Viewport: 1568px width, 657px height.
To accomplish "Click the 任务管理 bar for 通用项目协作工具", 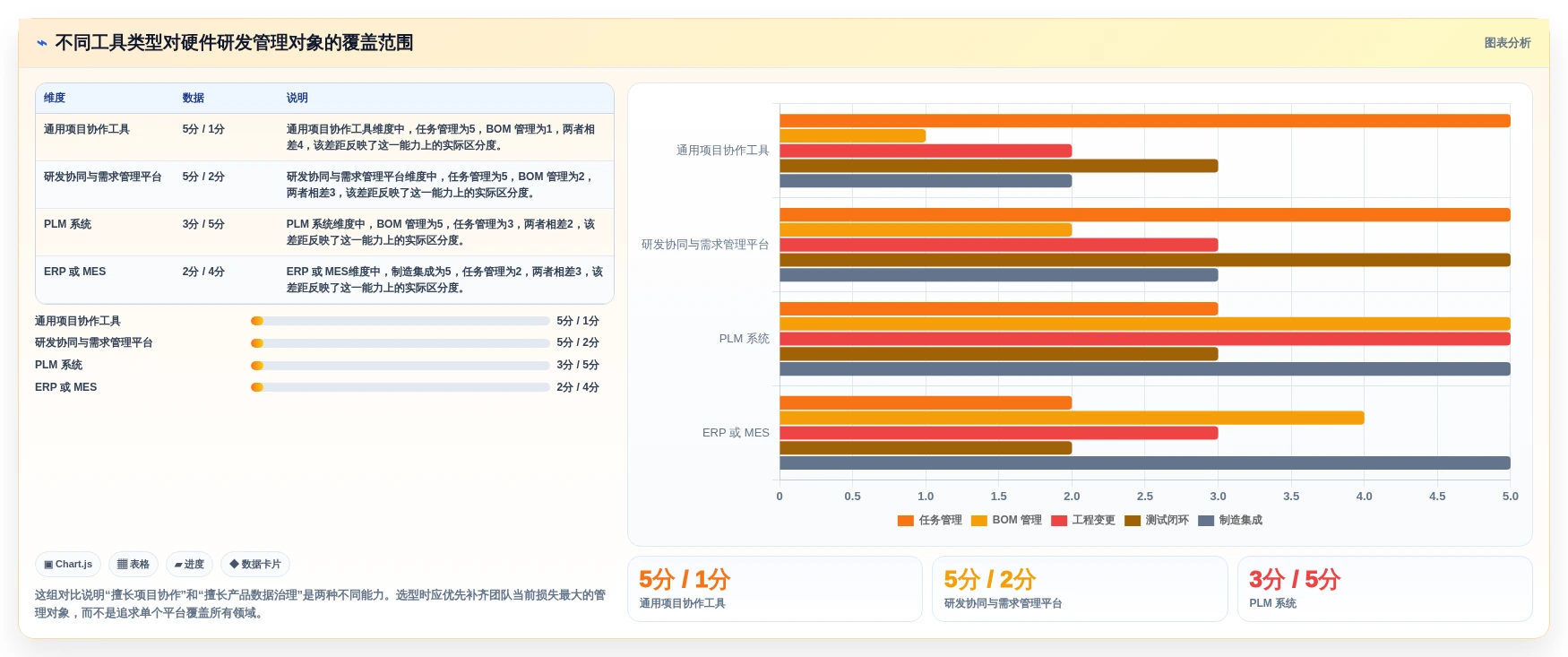I will point(1145,121).
